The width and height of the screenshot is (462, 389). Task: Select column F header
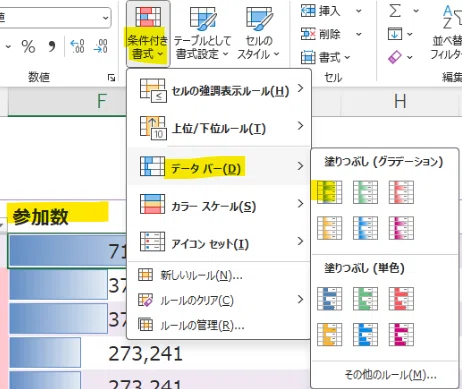pyautogui.click(x=67, y=101)
